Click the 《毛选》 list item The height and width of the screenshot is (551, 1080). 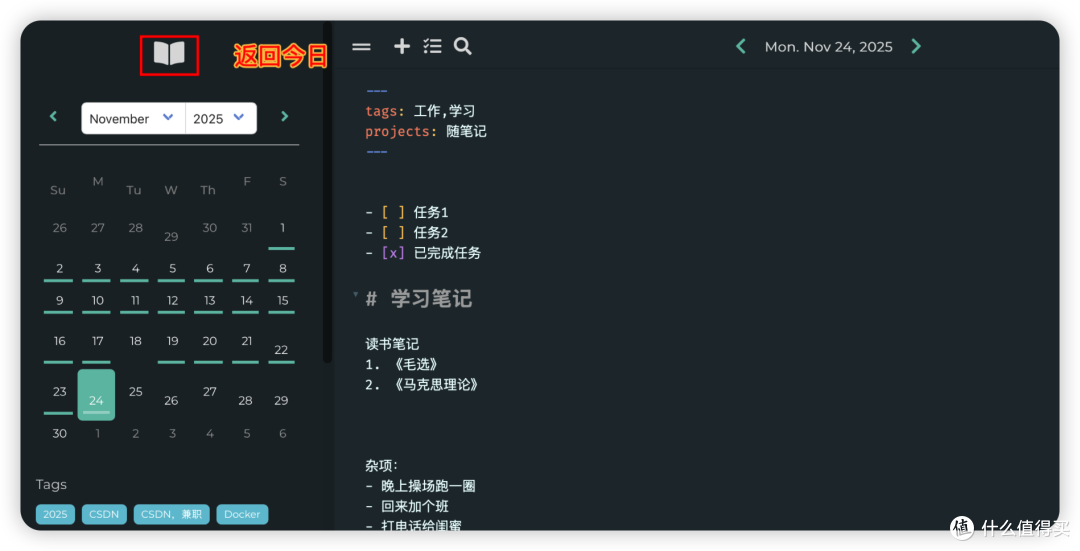(x=402, y=364)
